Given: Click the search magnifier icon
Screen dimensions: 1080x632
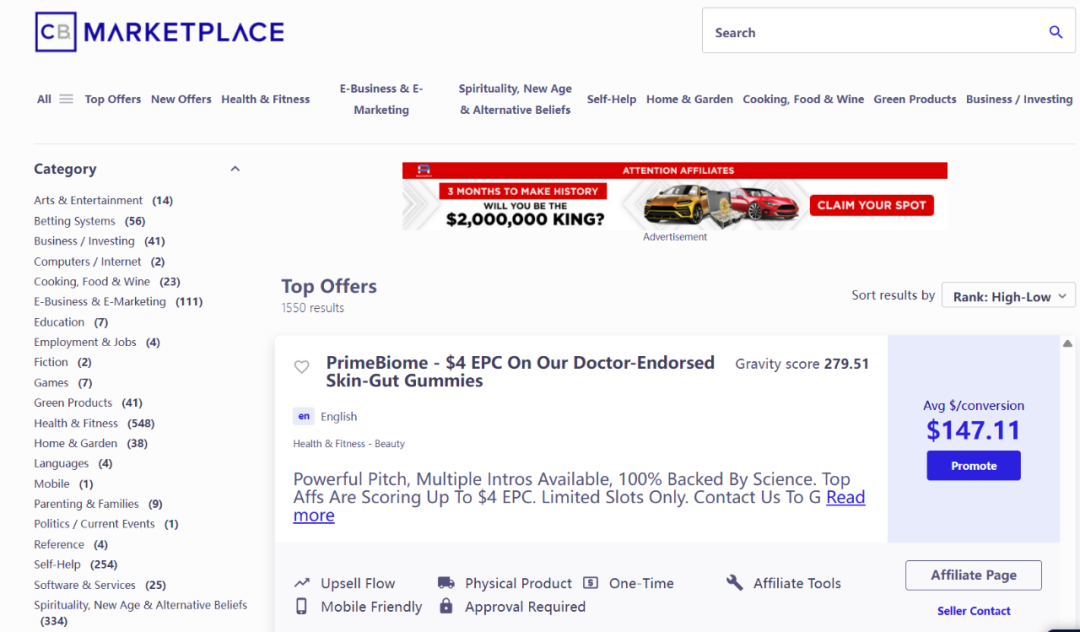Looking at the screenshot, I should [1055, 32].
